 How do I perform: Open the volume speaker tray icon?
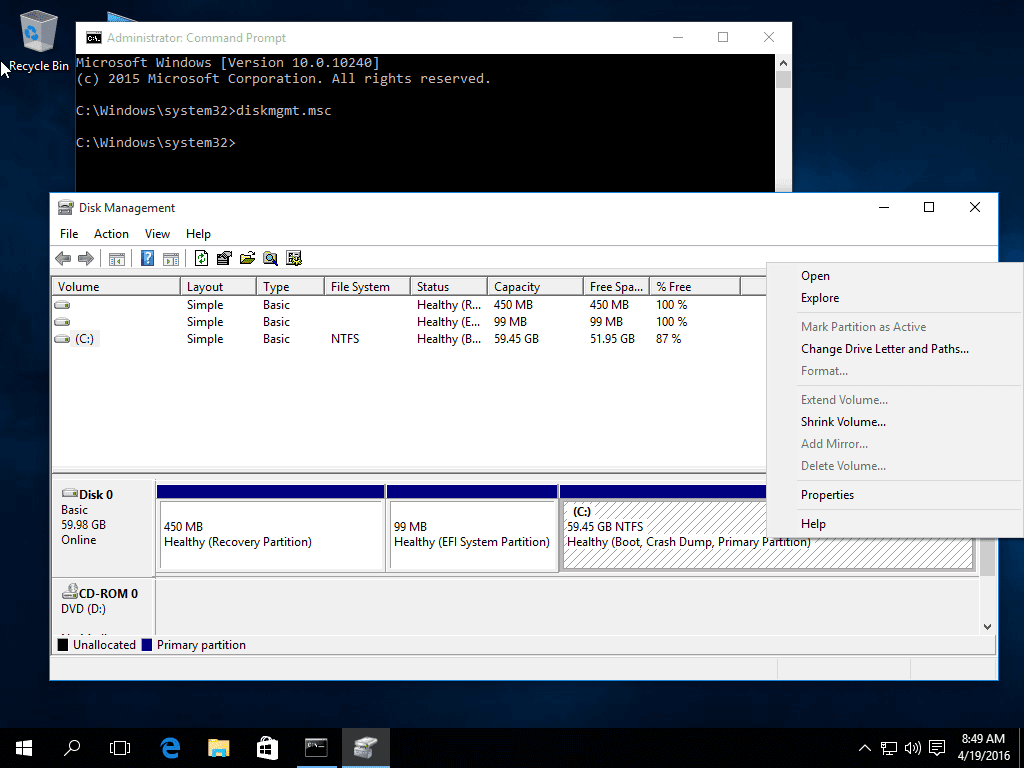click(912, 748)
